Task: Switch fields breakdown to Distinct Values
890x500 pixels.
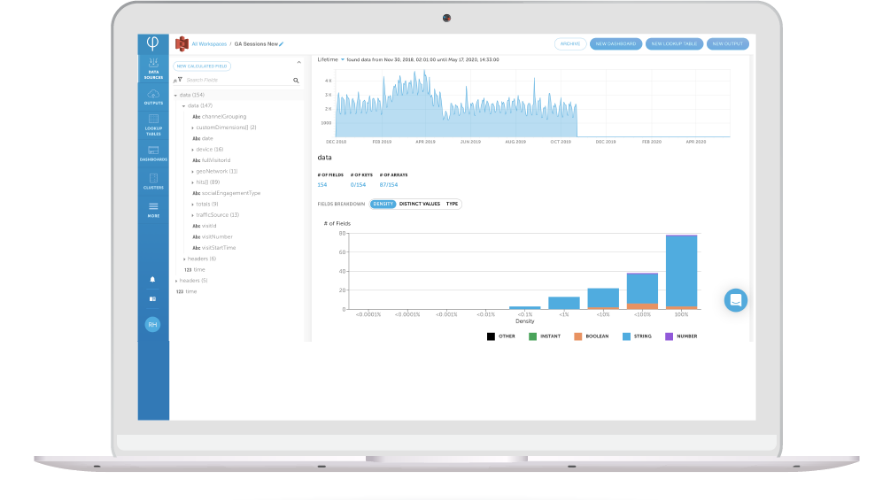Action: click(x=419, y=204)
